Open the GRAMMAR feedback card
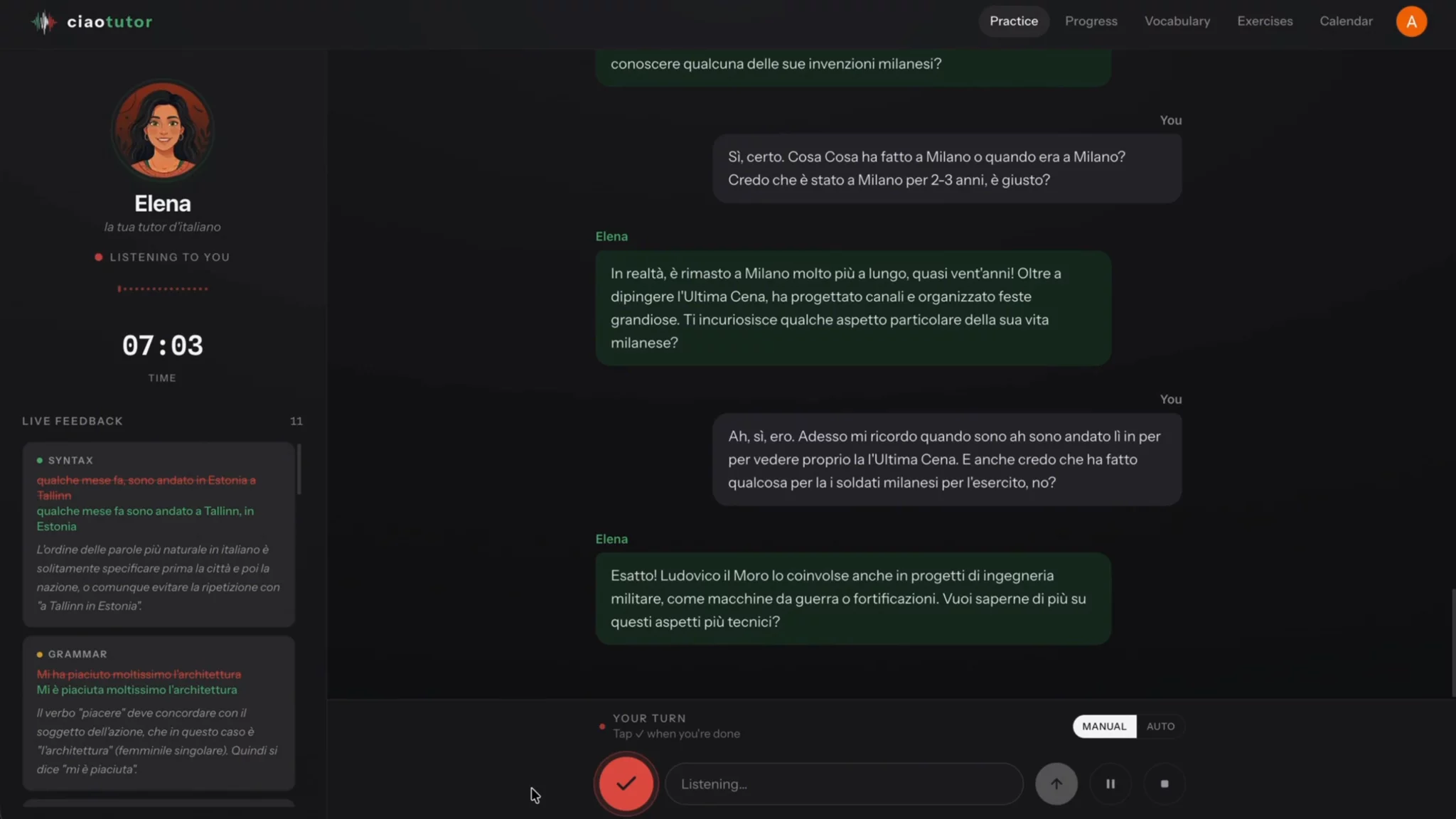The height and width of the screenshot is (819, 1456). (x=159, y=712)
